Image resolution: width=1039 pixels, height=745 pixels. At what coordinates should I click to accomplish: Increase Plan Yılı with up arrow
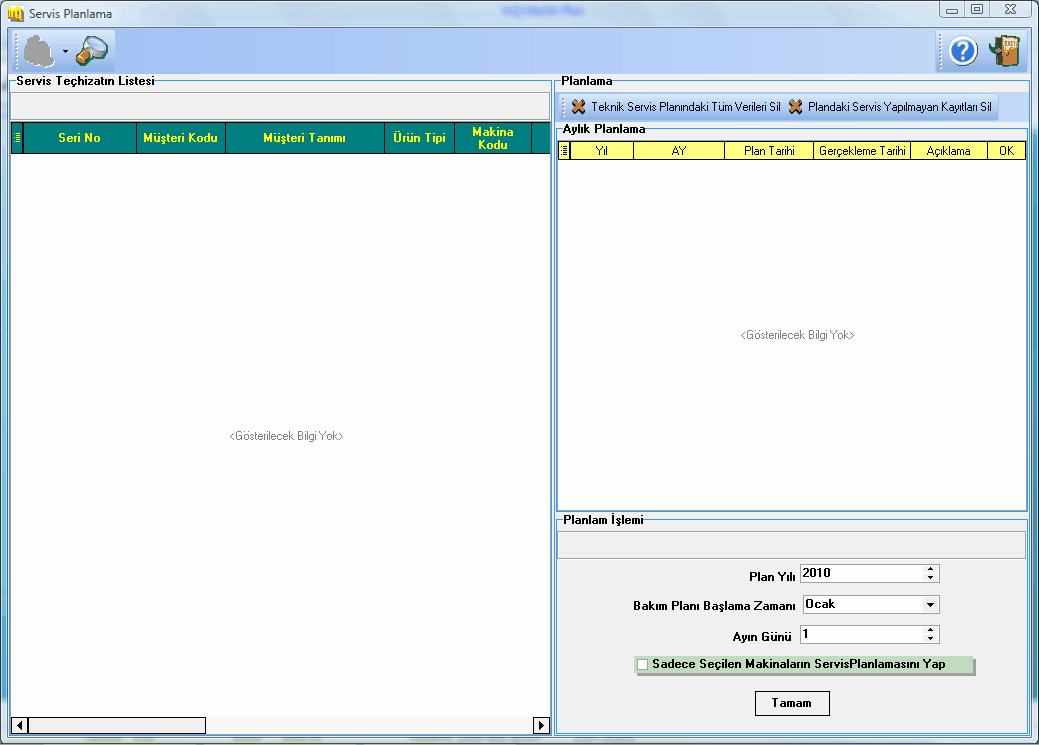[x=930, y=569]
